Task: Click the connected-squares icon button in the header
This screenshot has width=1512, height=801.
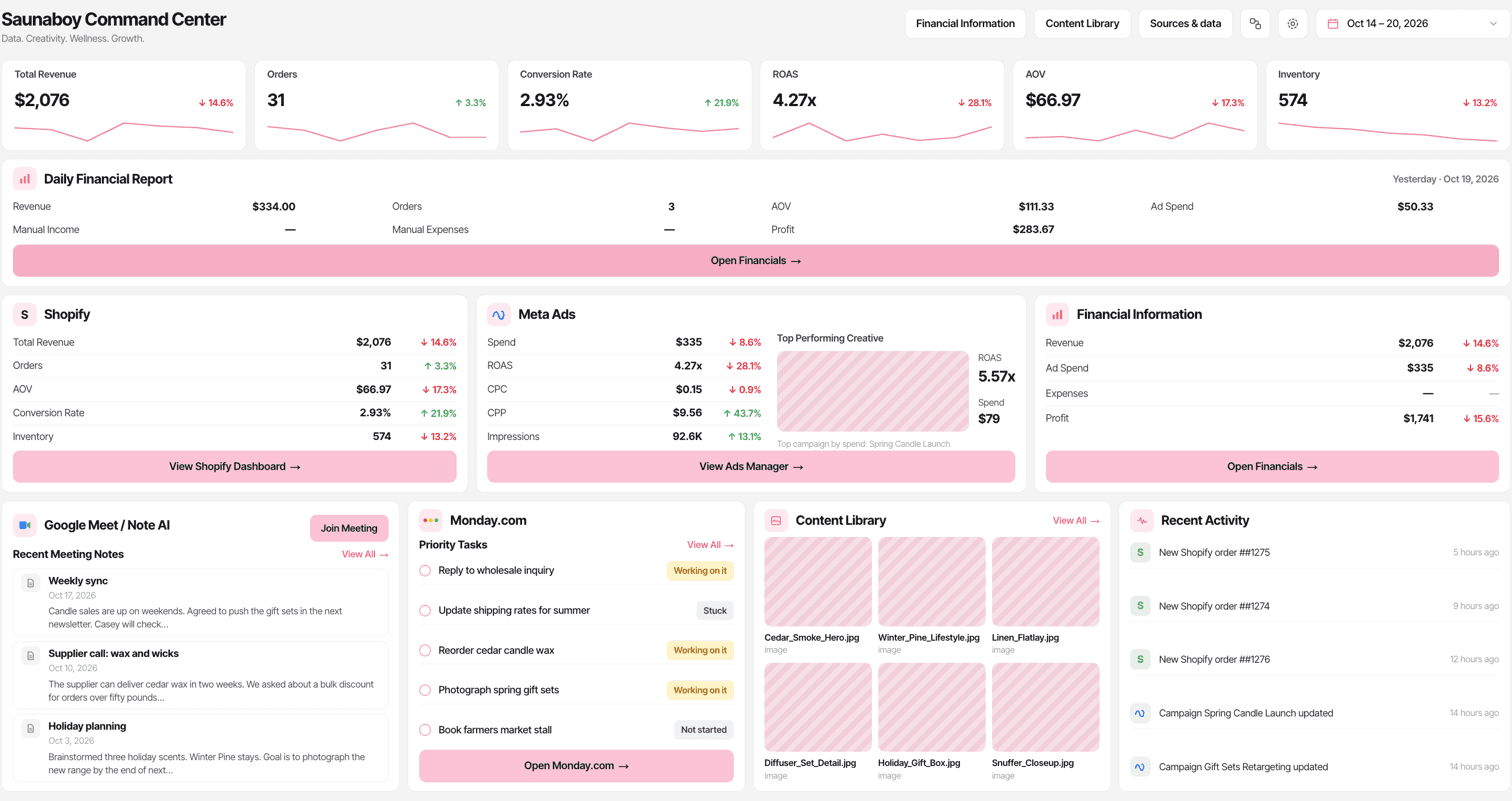Action: (1255, 23)
